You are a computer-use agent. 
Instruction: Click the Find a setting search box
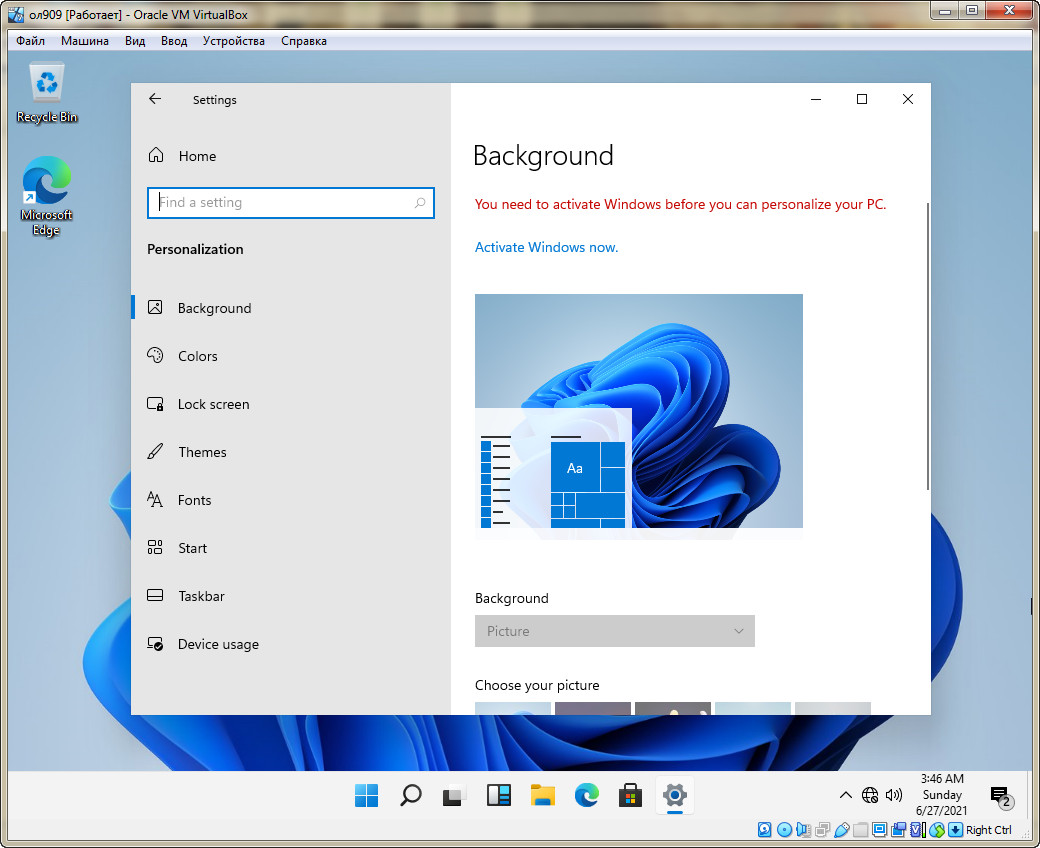pyautogui.click(x=290, y=202)
